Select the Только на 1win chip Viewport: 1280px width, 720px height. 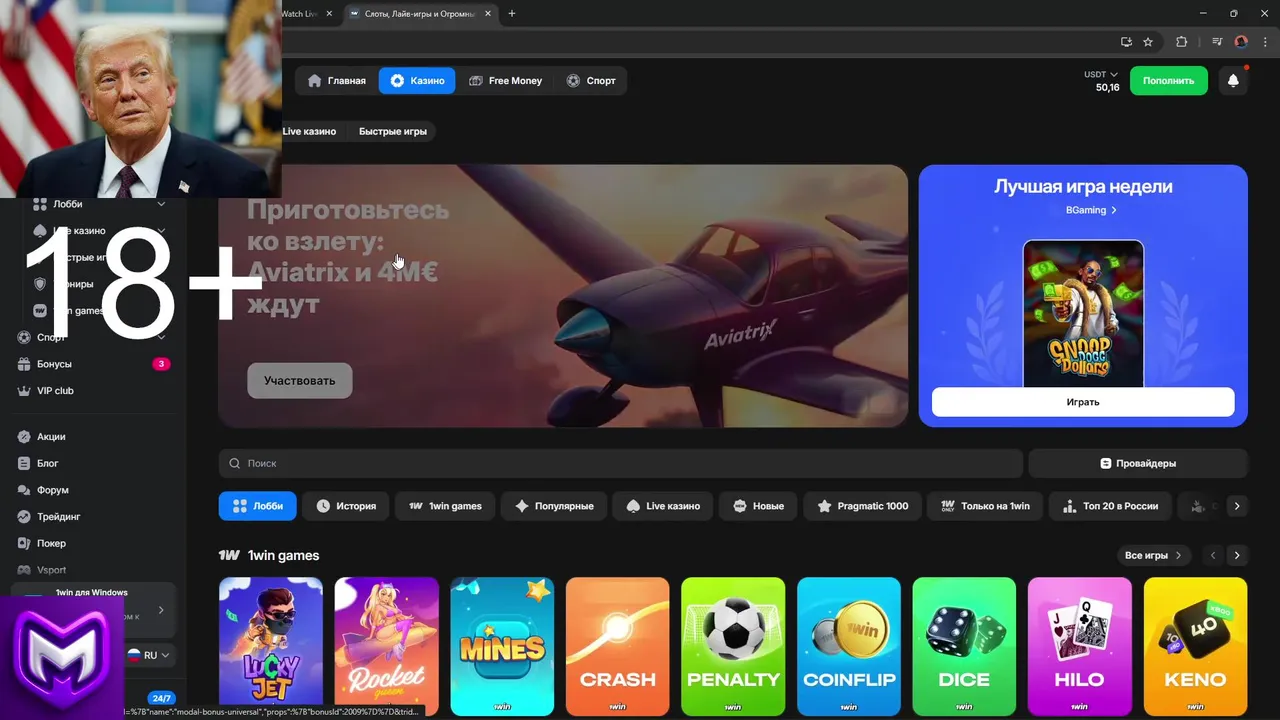tap(985, 506)
